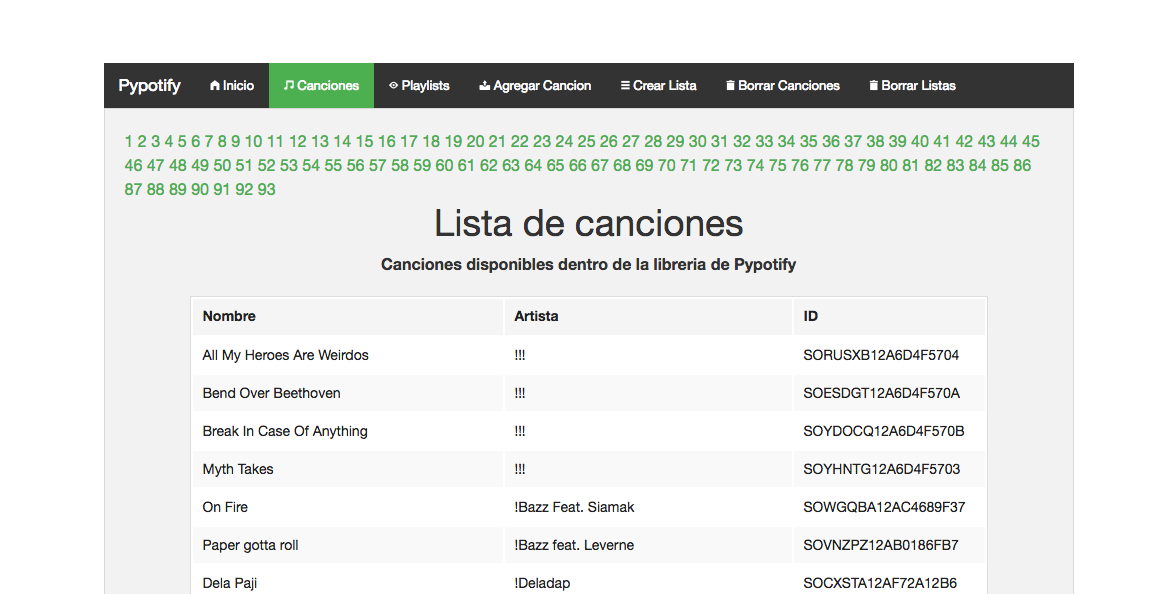
Task: Select the active Canciones tab
Action: click(321, 85)
